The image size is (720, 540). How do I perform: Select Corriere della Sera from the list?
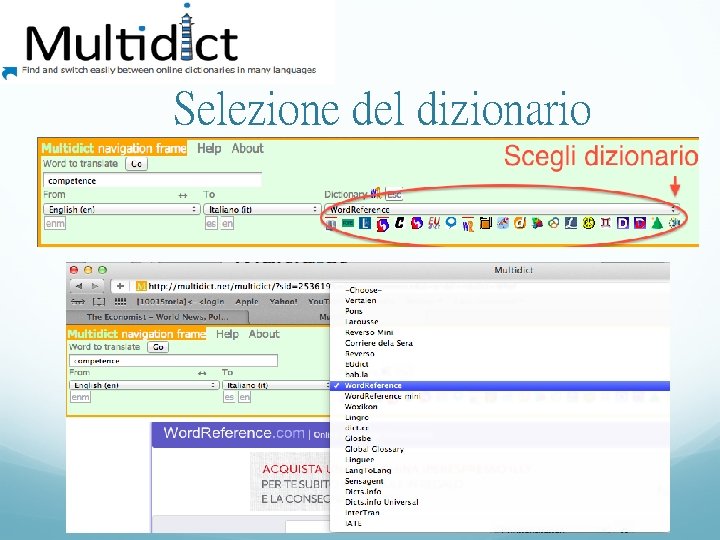379,343
